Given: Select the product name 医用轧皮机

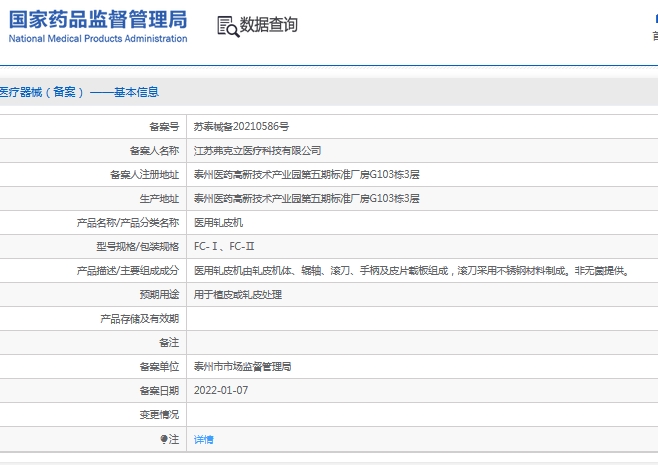Looking at the screenshot, I should click(x=218, y=222).
